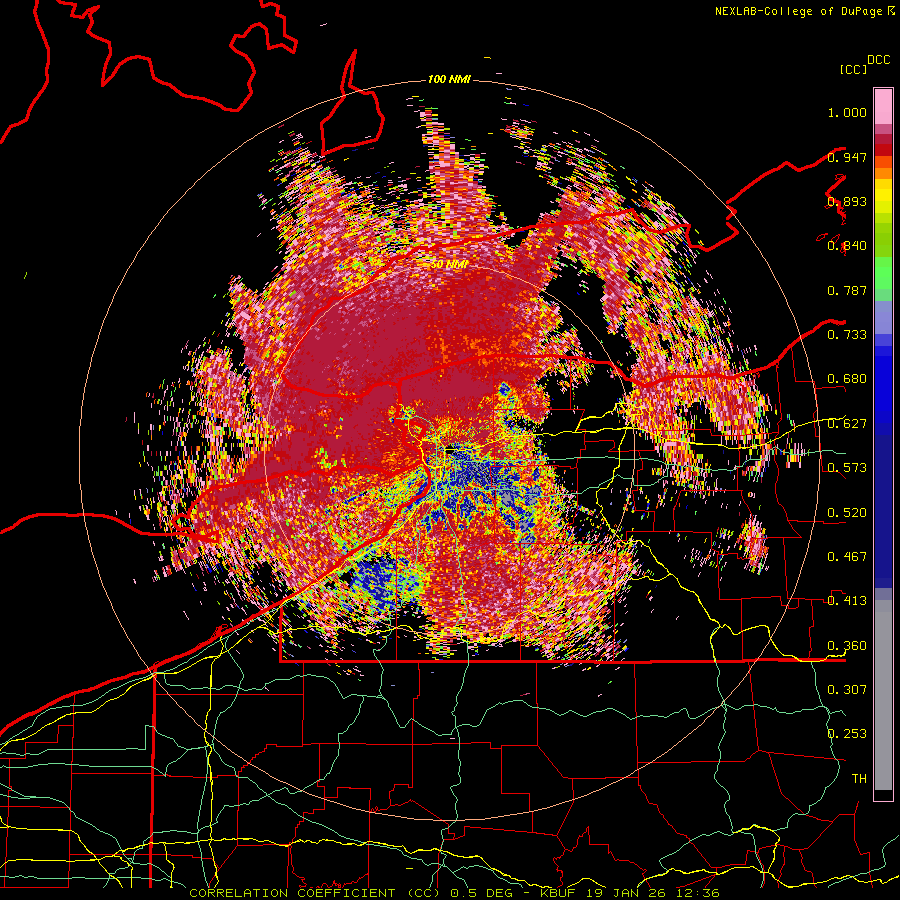
Task: Click the 0.520 legend value
Action: [847, 512]
